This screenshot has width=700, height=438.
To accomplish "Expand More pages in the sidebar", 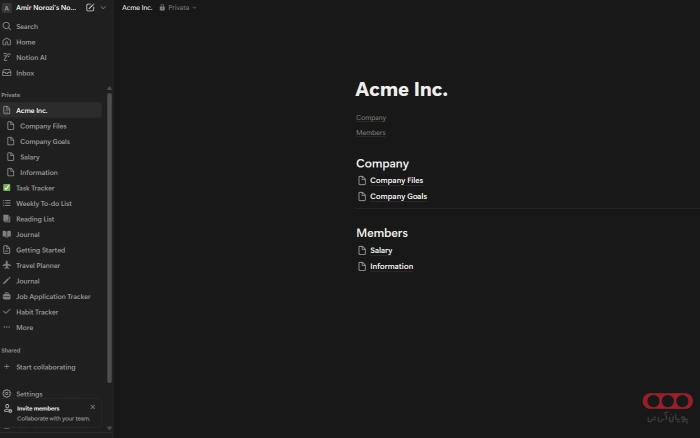I will [24, 327].
